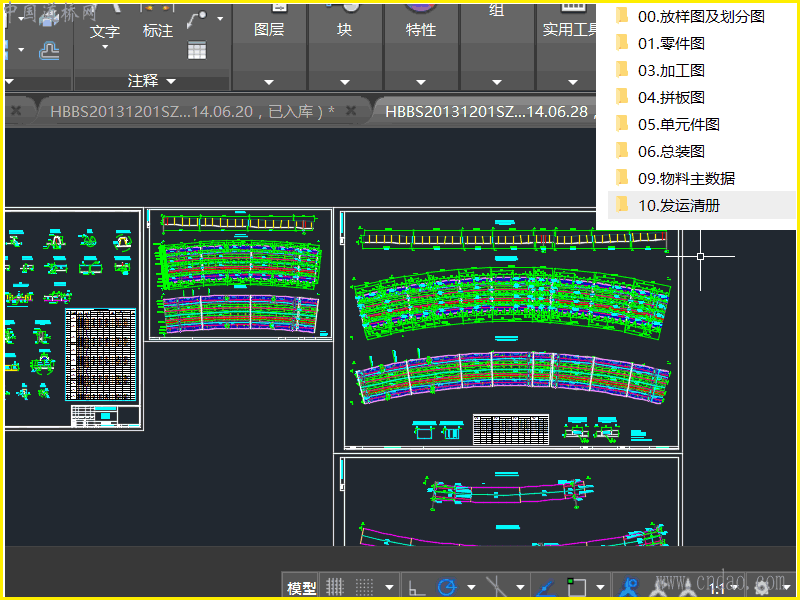Image resolution: width=800 pixels, height=600 pixels.
Task: Click the object snap tracking icon
Action: (x=547, y=587)
